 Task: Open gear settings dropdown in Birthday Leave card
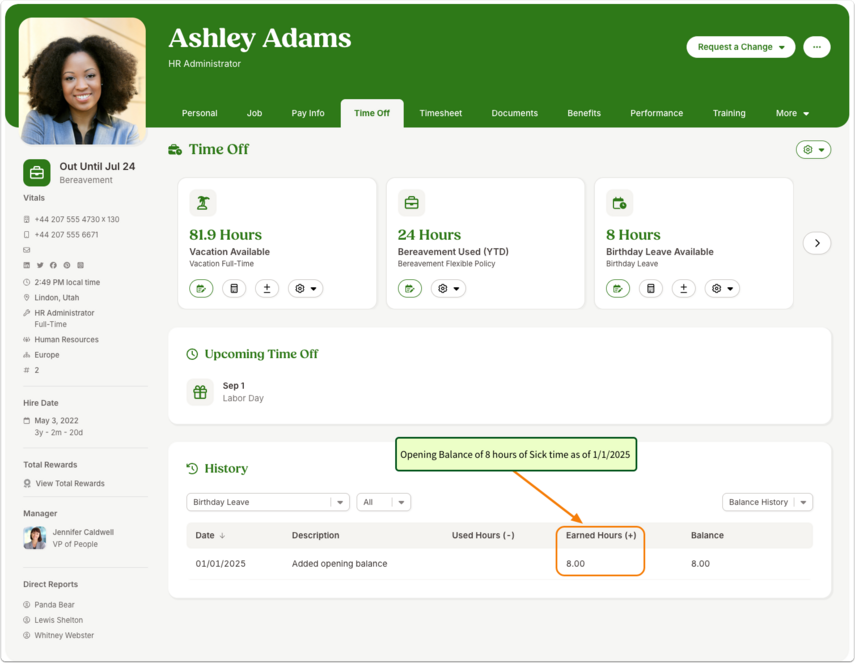[x=722, y=288]
